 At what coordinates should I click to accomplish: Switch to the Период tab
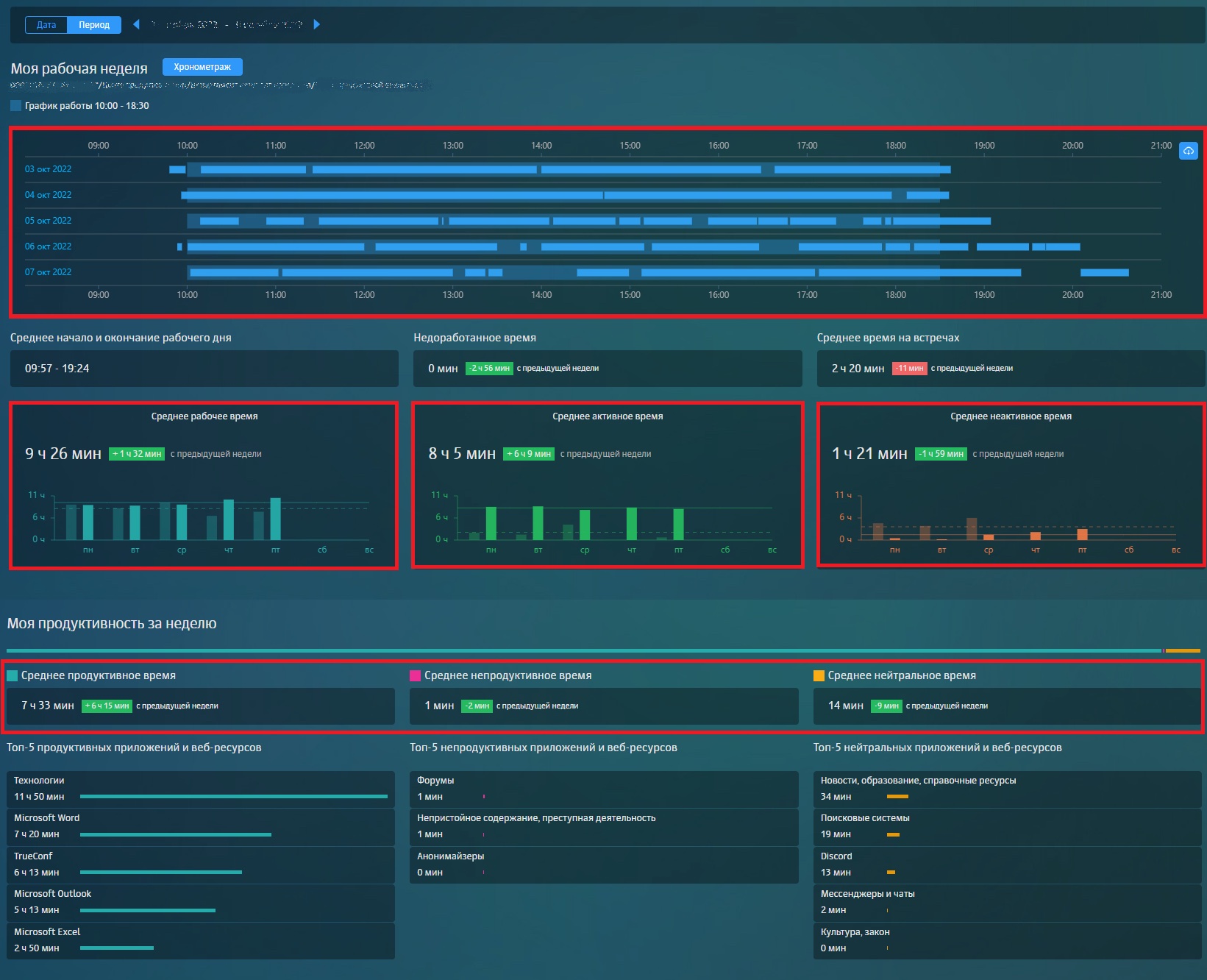94,25
